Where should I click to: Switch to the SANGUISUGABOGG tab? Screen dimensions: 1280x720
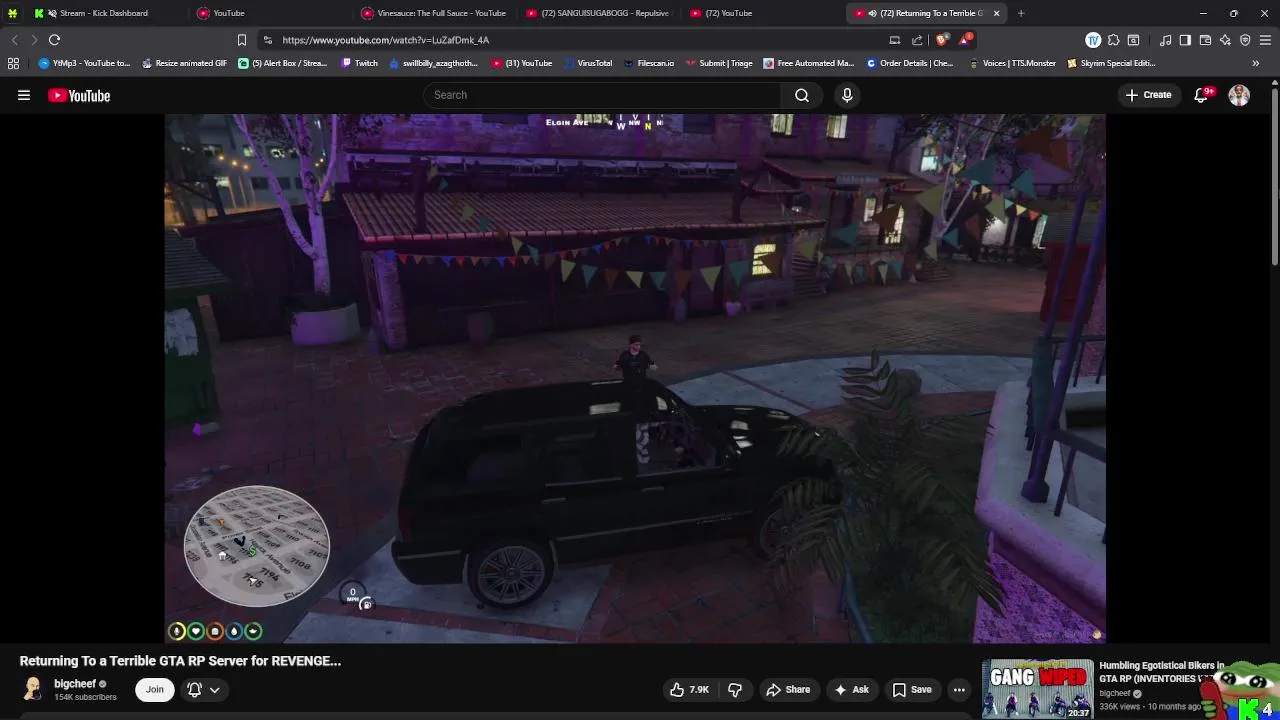click(598, 13)
